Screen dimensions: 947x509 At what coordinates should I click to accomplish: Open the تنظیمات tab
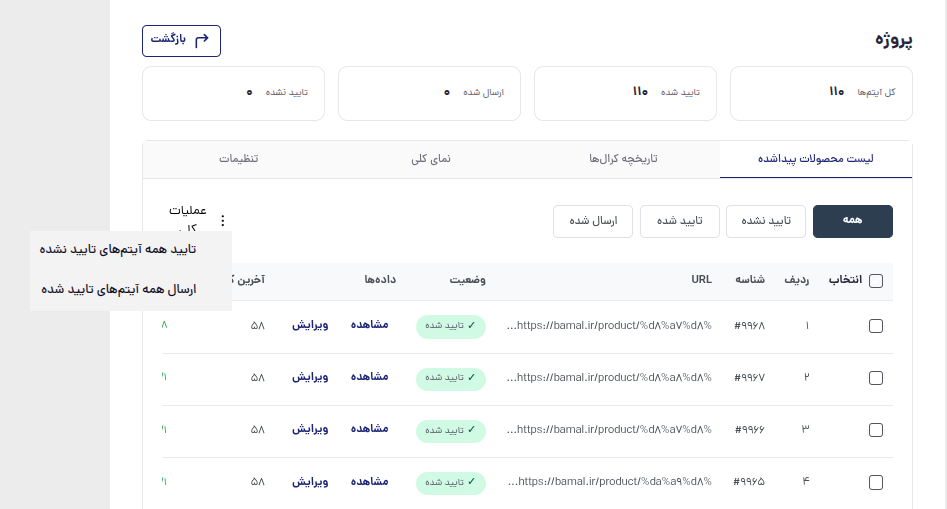pos(239,159)
